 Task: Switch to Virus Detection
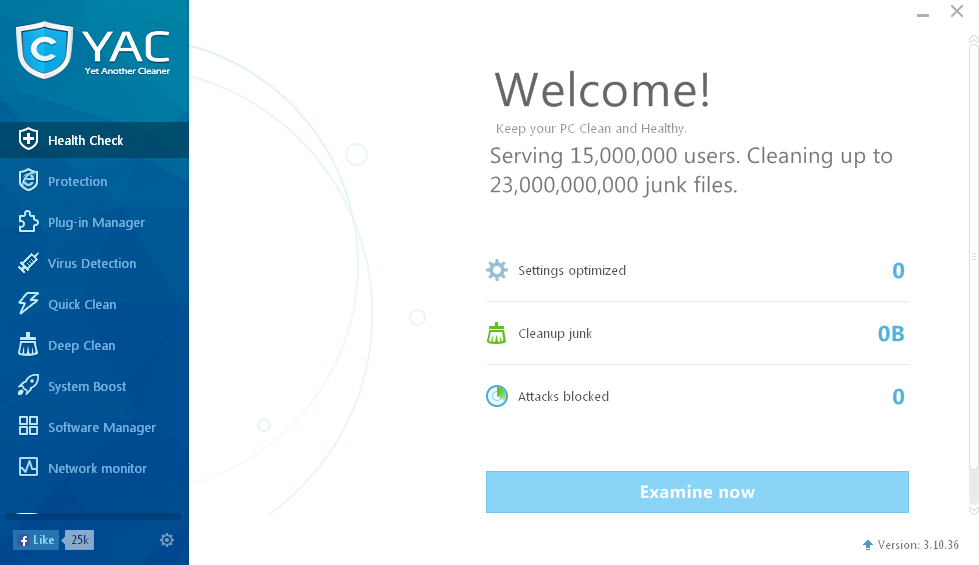pos(94,263)
